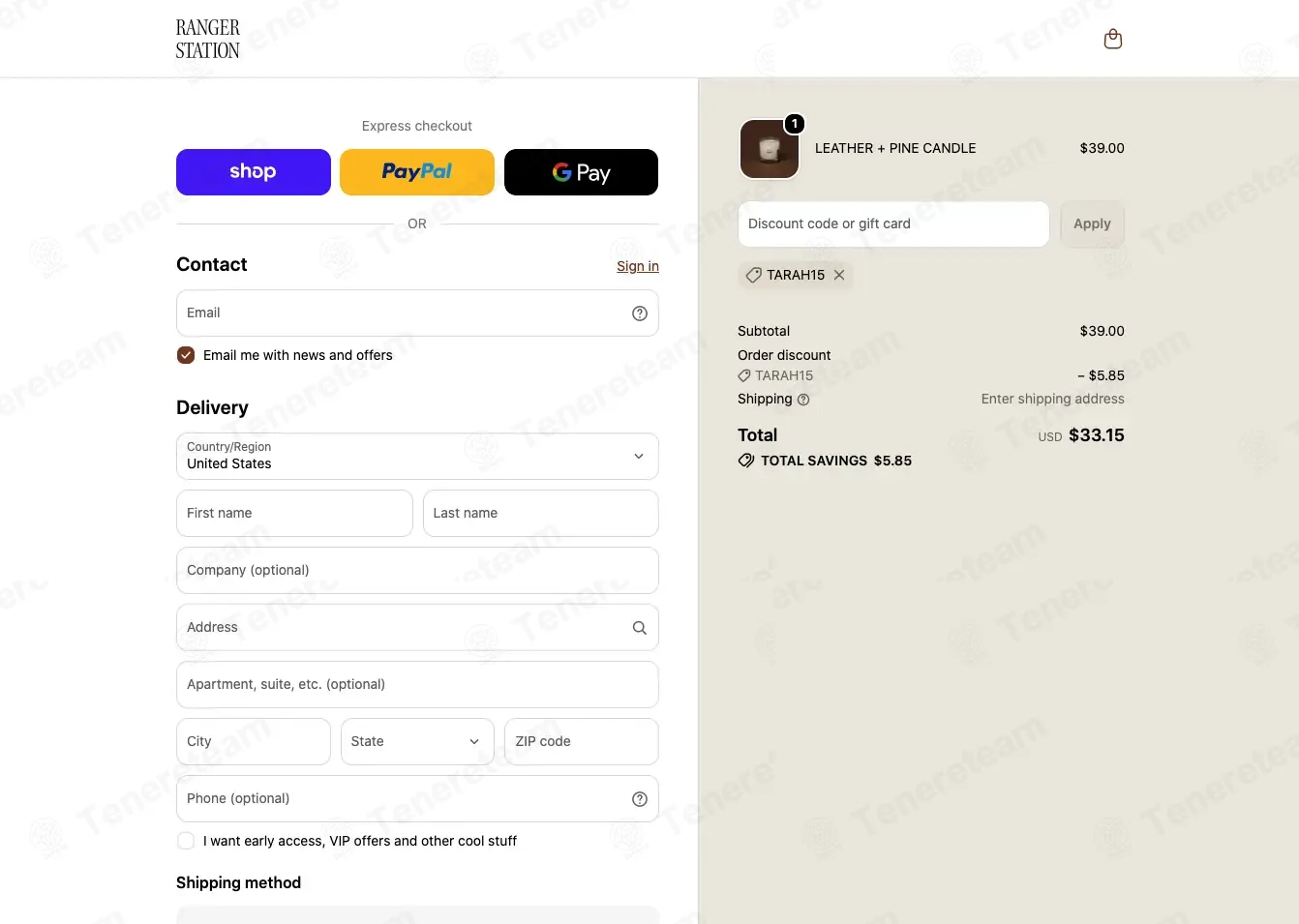
Task: Click the Subtotal $39.00 amount
Action: coord(1103,331)
